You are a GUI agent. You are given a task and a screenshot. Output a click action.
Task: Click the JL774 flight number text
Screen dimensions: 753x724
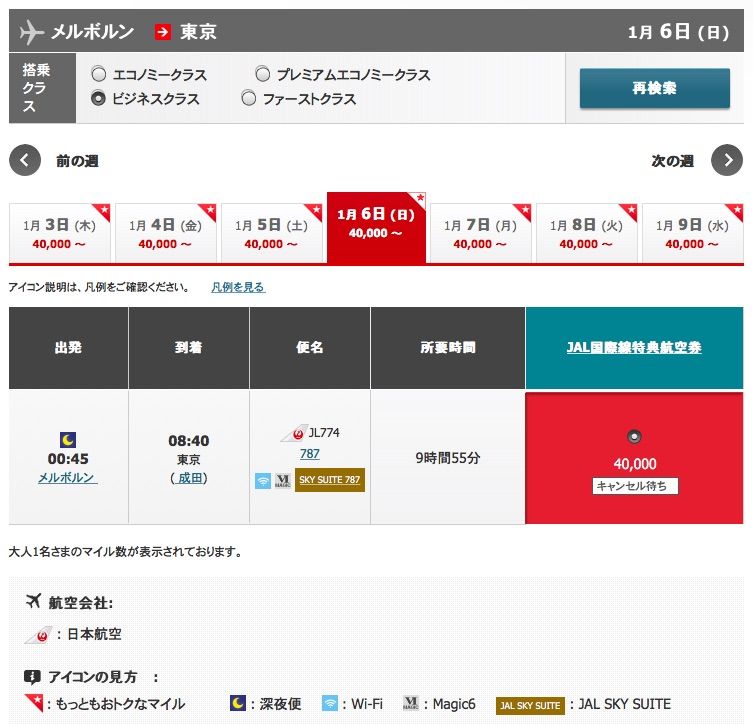pyautogui.click(x=324, y=433)
